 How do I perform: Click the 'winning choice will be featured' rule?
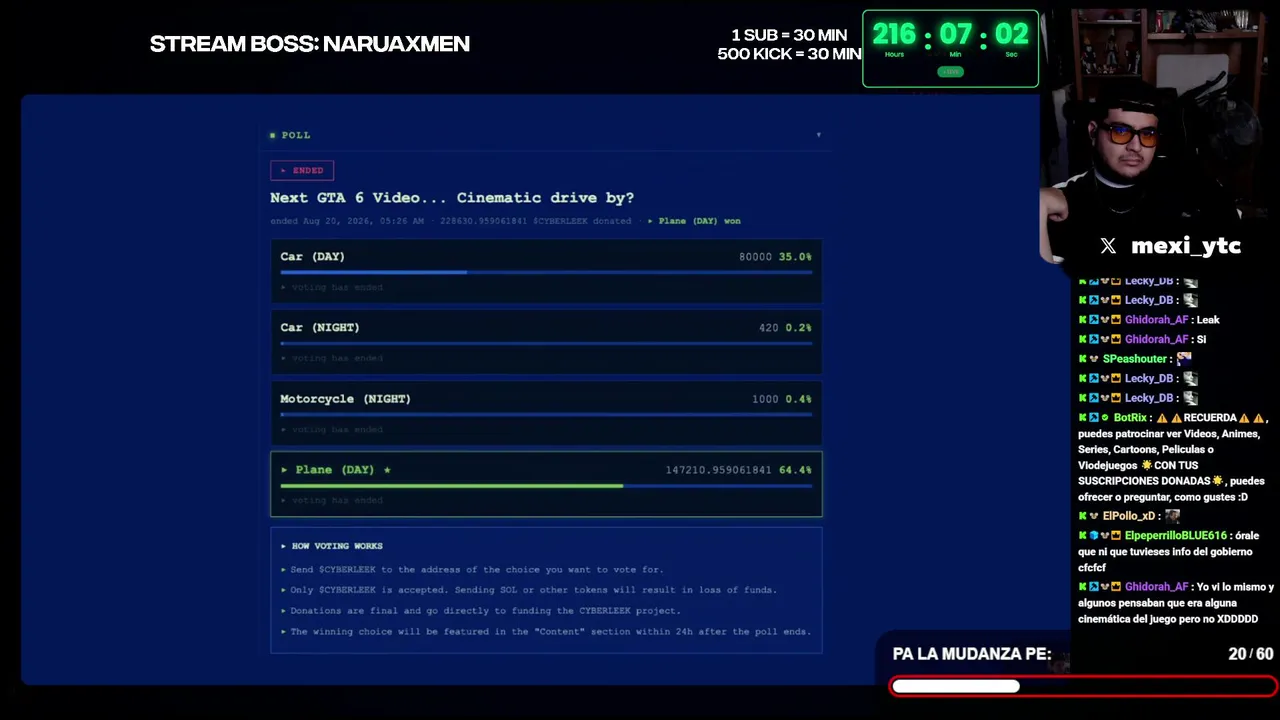[x=551, y=632]
